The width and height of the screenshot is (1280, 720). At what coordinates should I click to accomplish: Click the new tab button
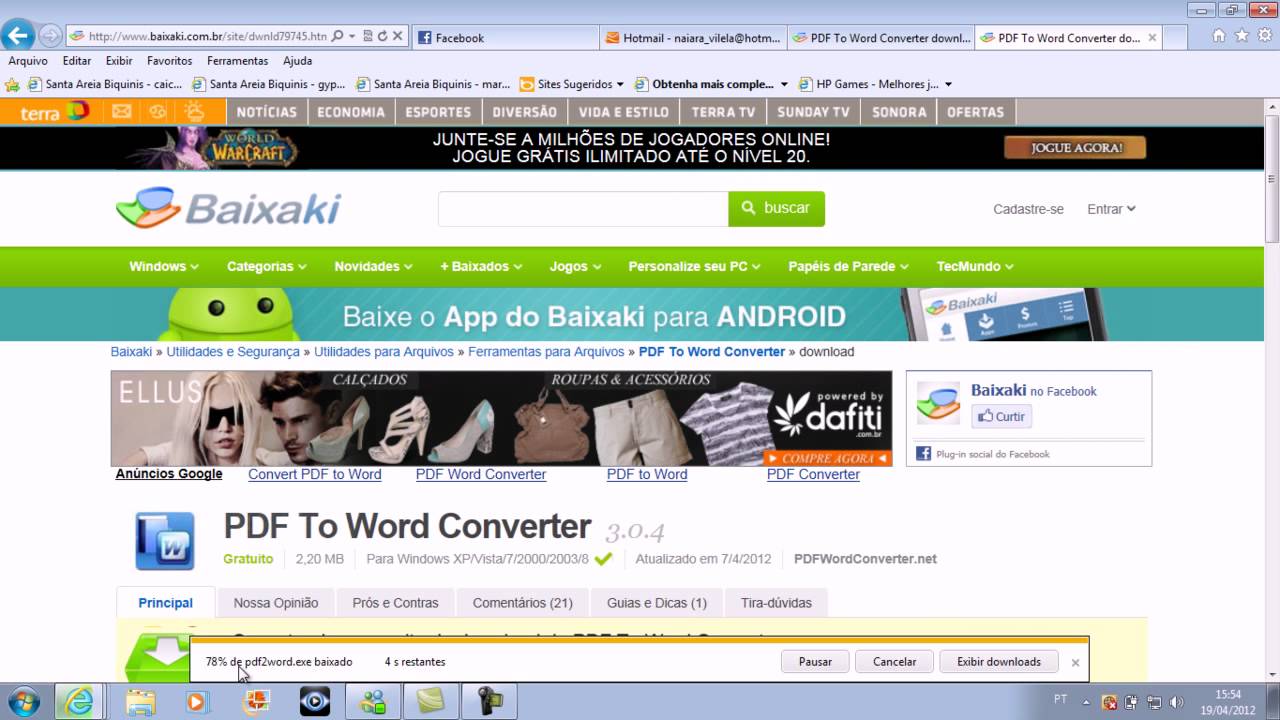coord(1175,38)
